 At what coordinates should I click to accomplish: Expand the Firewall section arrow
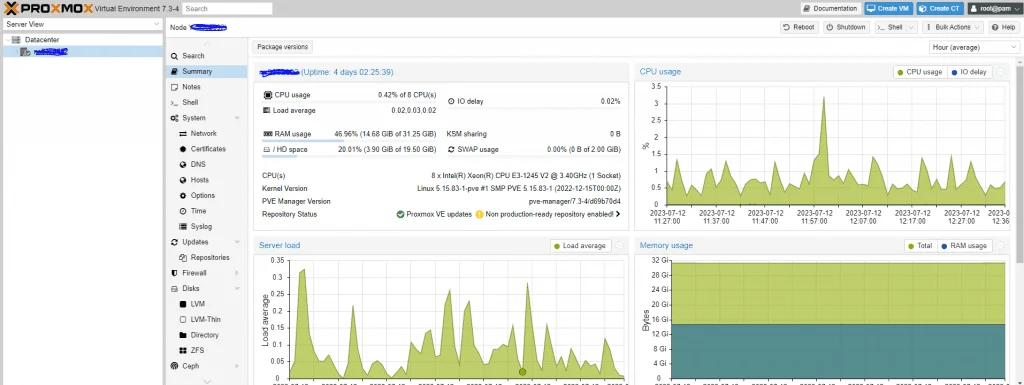pos(236,273)
